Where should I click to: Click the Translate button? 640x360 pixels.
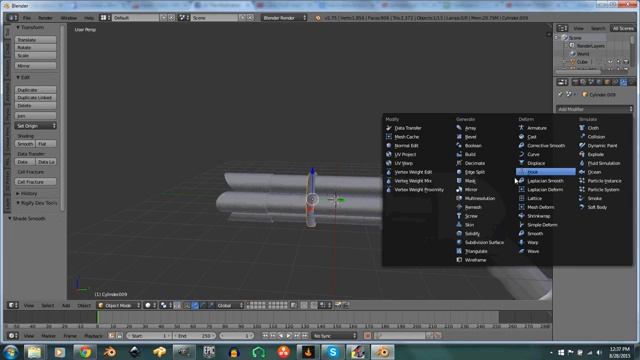36,40
